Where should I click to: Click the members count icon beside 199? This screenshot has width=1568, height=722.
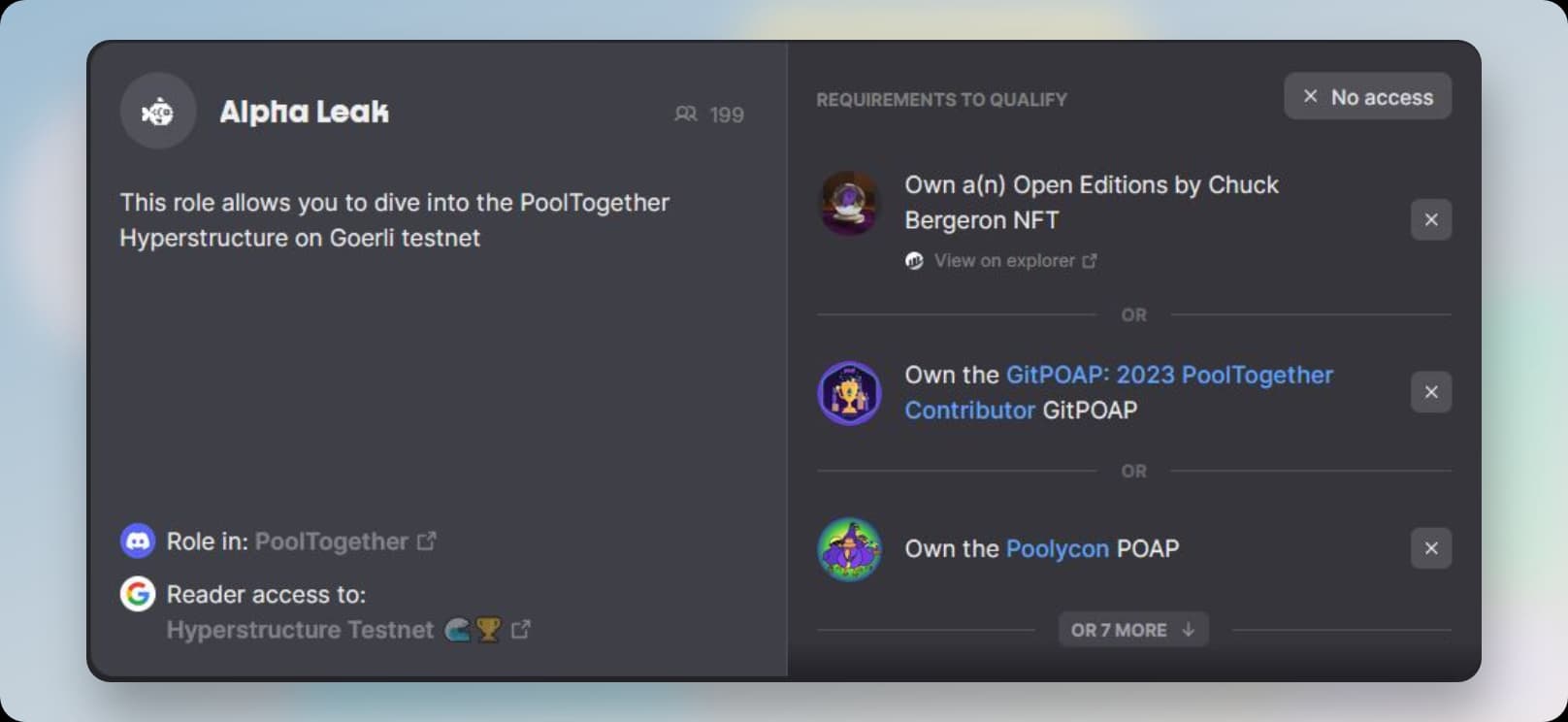click(x=686, y=115)
